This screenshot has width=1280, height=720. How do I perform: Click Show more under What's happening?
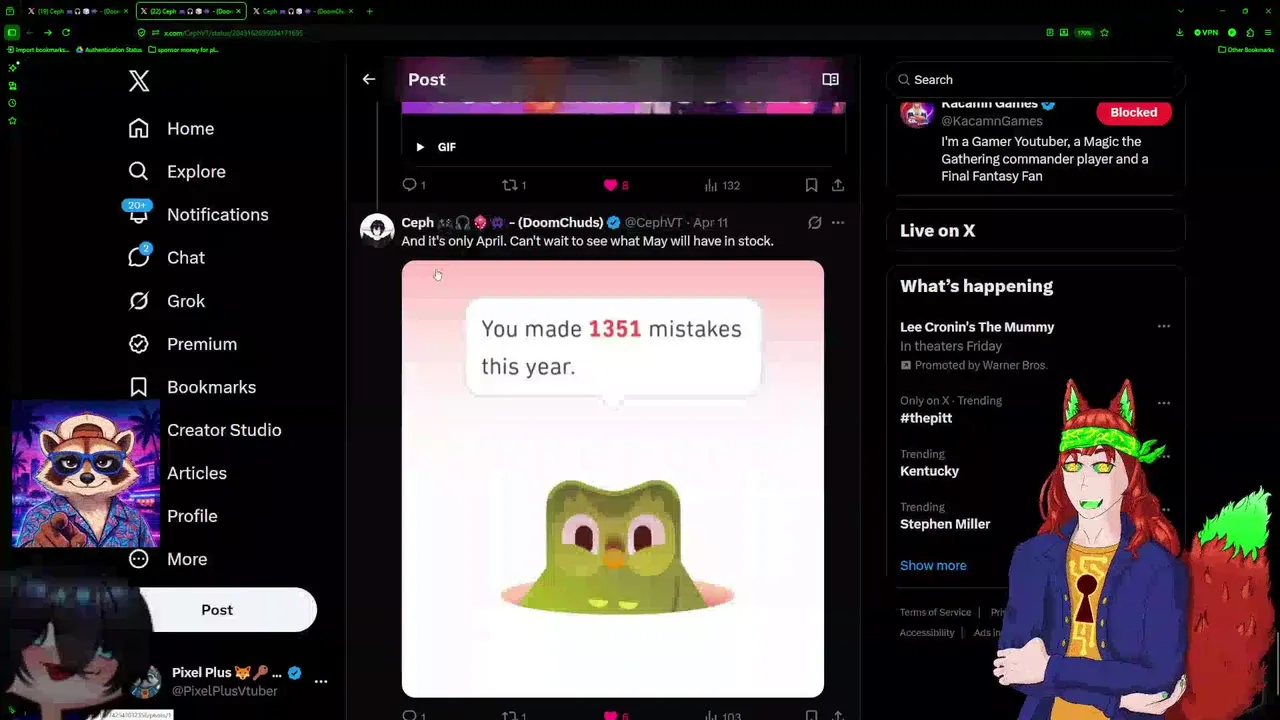(933, 565)
